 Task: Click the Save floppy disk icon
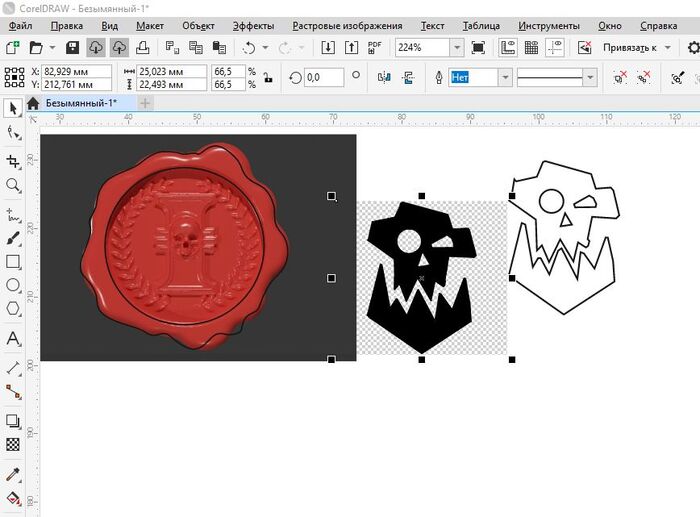72,47
